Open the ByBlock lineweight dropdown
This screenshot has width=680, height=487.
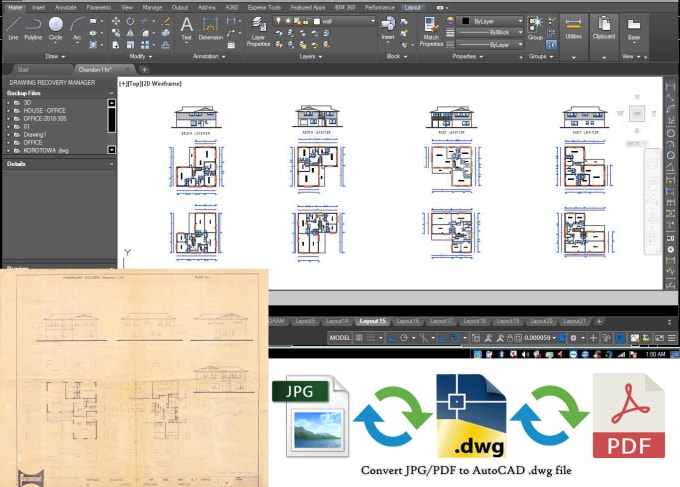point(491,33)
